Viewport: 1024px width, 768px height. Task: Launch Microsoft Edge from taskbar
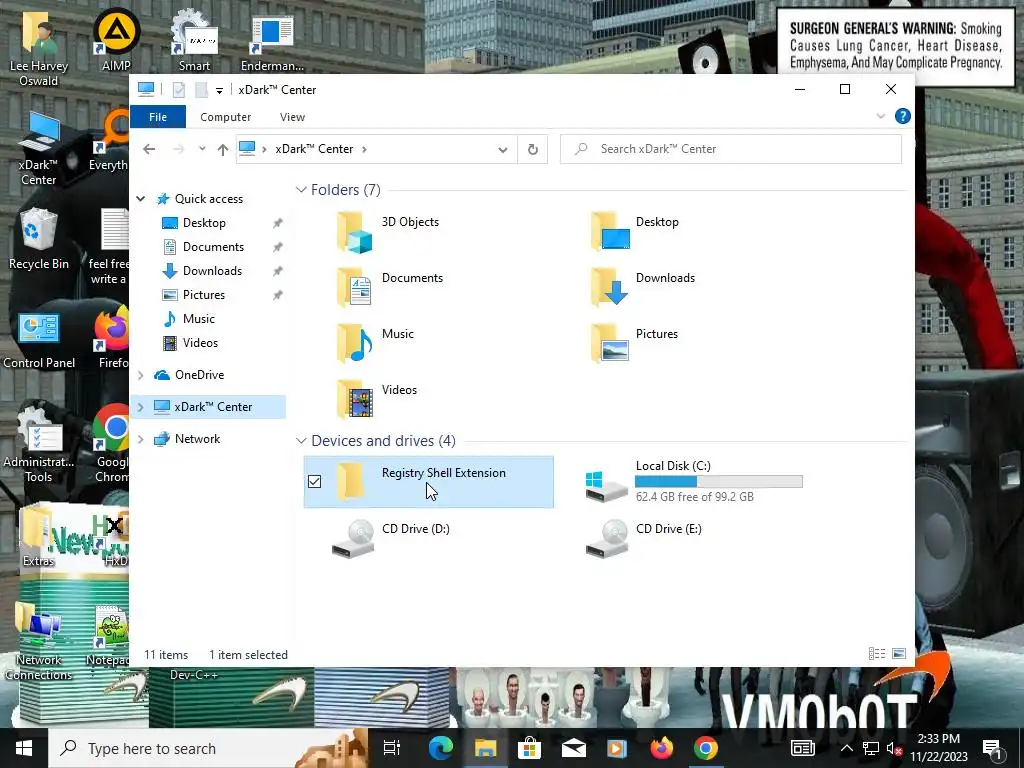441,748
